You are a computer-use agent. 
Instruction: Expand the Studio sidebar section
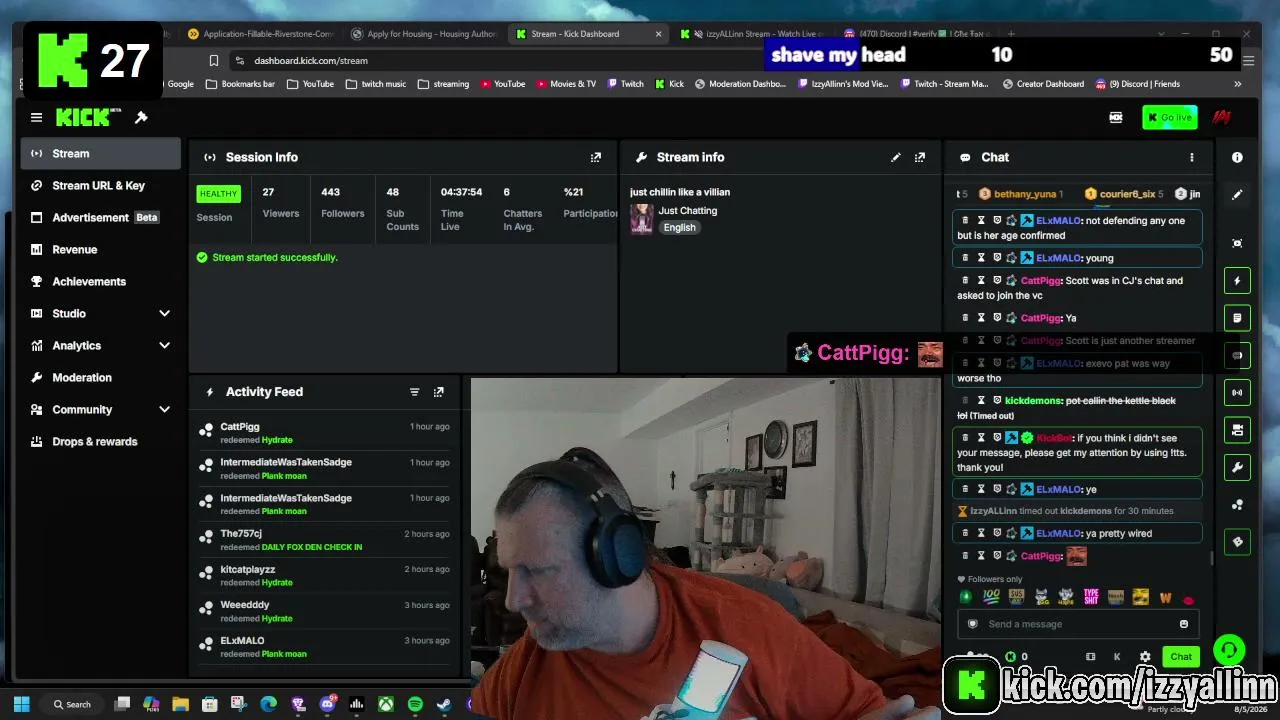point(164,314)
